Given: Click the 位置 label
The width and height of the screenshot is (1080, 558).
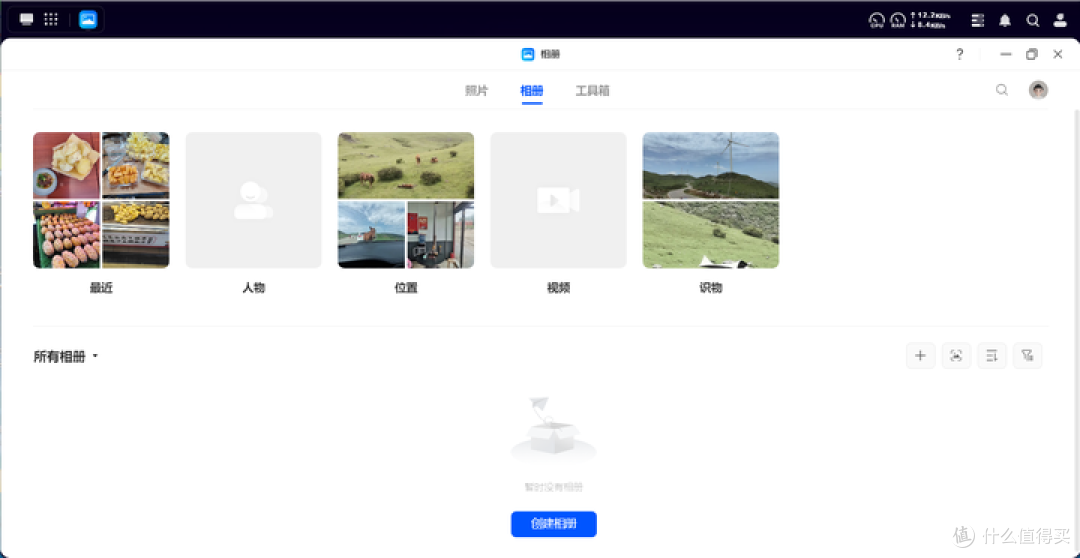Looking at the screenshot, I should point(406,288).
